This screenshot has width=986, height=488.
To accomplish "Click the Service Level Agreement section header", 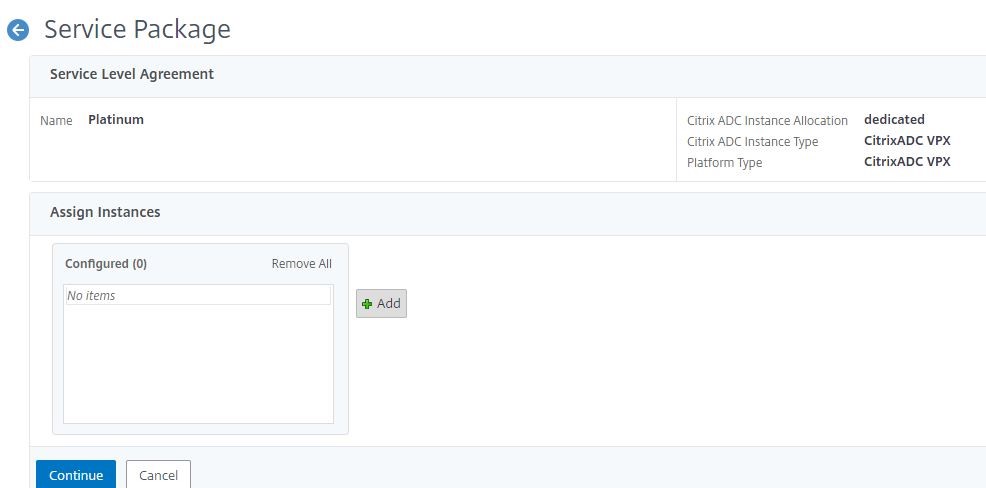I will click(132, 74).
